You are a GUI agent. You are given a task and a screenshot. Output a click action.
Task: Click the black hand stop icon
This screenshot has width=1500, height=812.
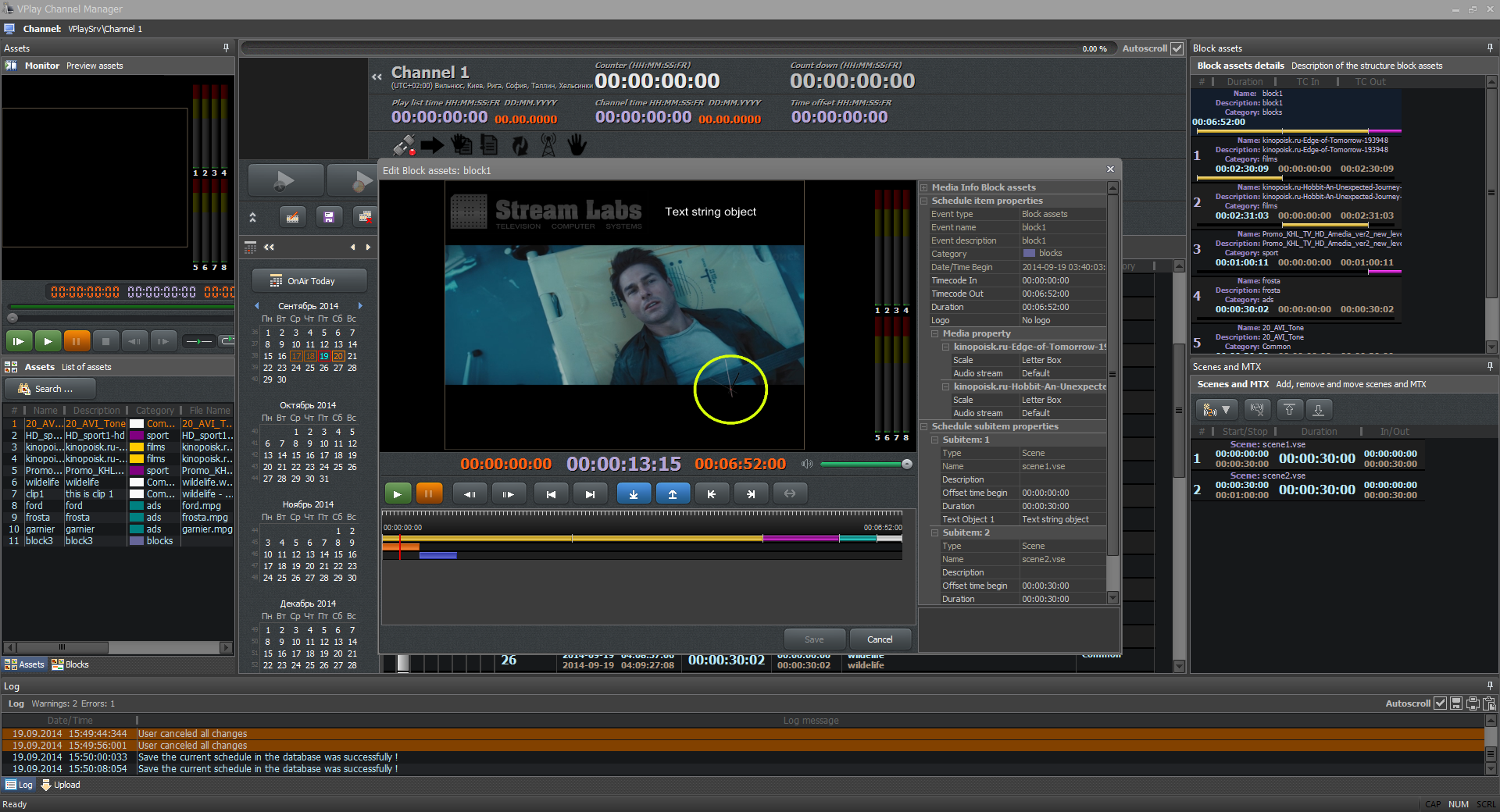[577, 145]
